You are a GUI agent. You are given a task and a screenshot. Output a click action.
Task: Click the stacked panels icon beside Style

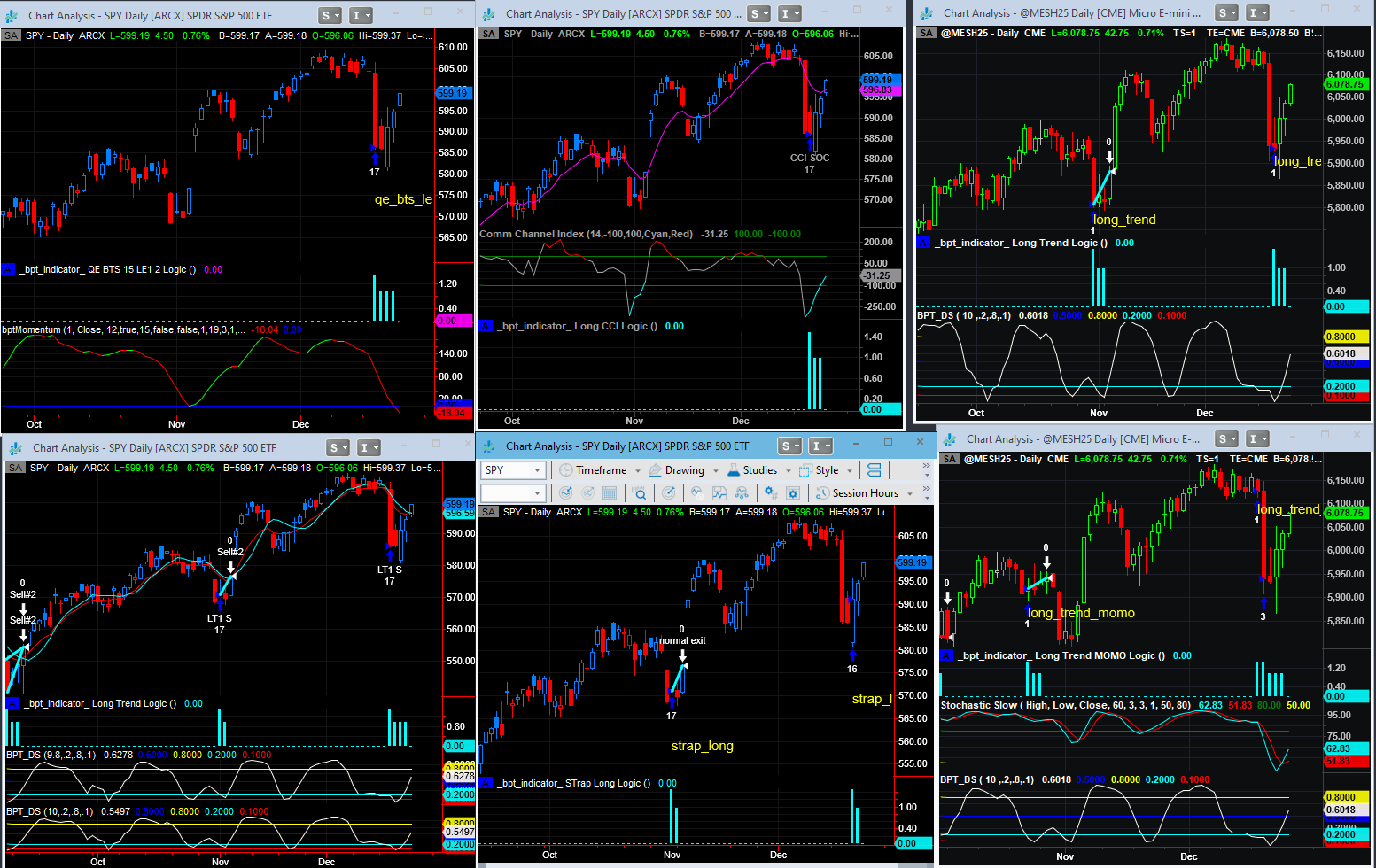point(874,470)
